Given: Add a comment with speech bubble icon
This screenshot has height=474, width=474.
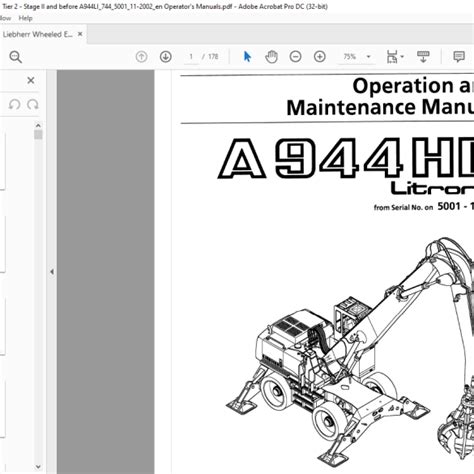Looking at the screenshot, I should [459, 57].
